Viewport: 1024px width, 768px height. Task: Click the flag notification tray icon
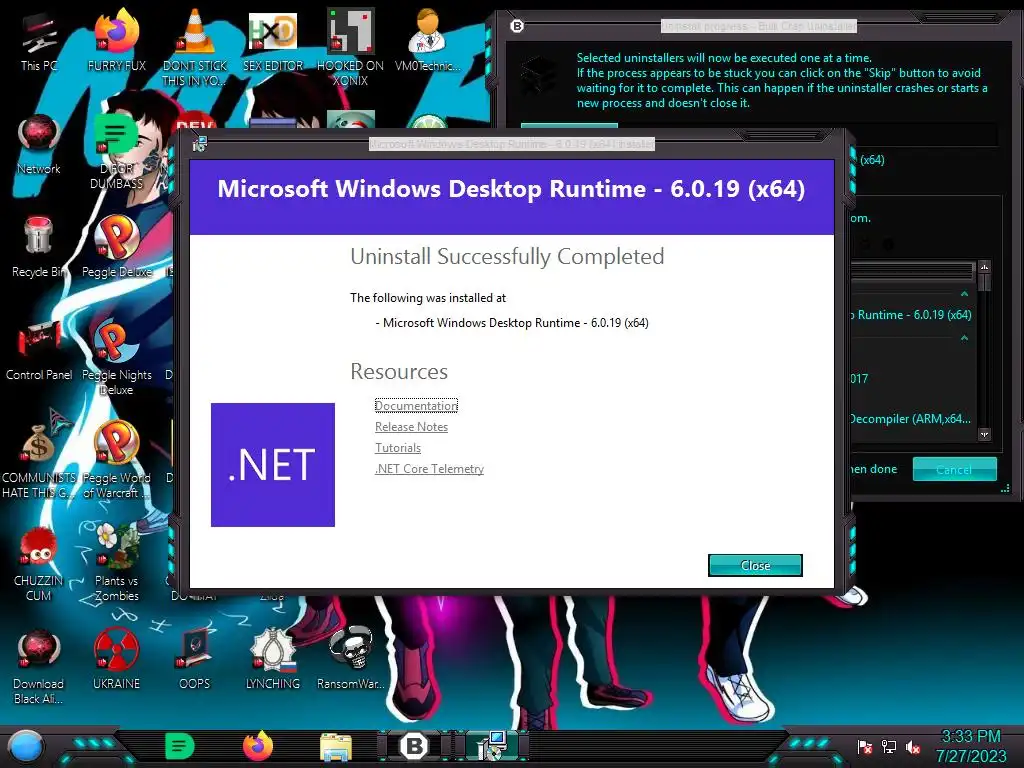865,746
